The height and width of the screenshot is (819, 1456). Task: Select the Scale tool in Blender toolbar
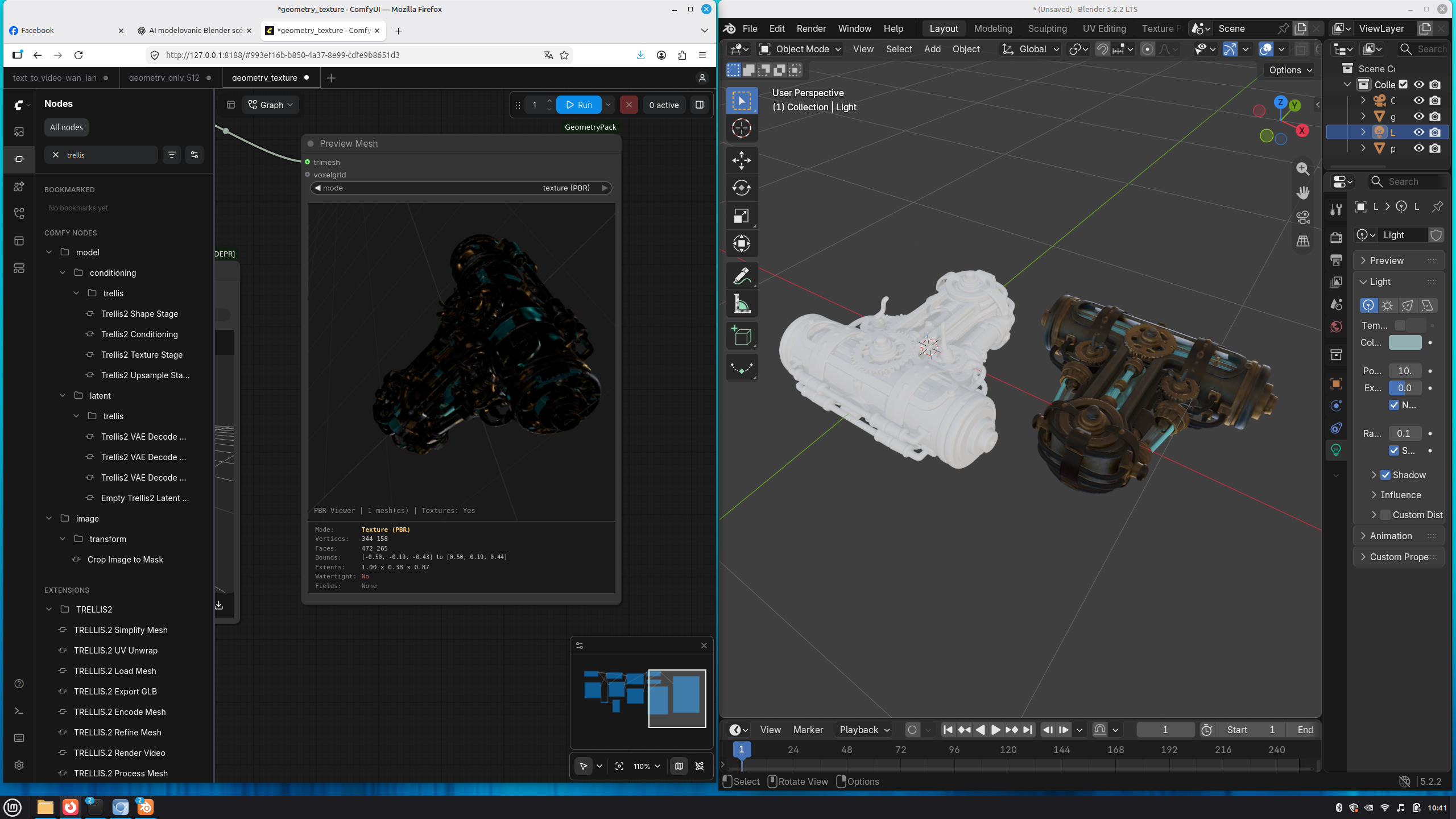[x=741, y=216]
